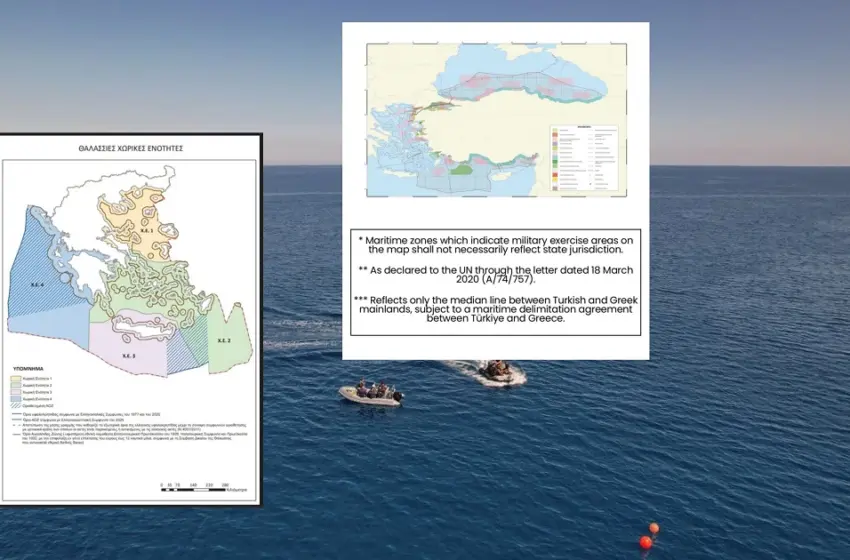
Task: Select the green block south of Turkey
Action: coord(461,169)
